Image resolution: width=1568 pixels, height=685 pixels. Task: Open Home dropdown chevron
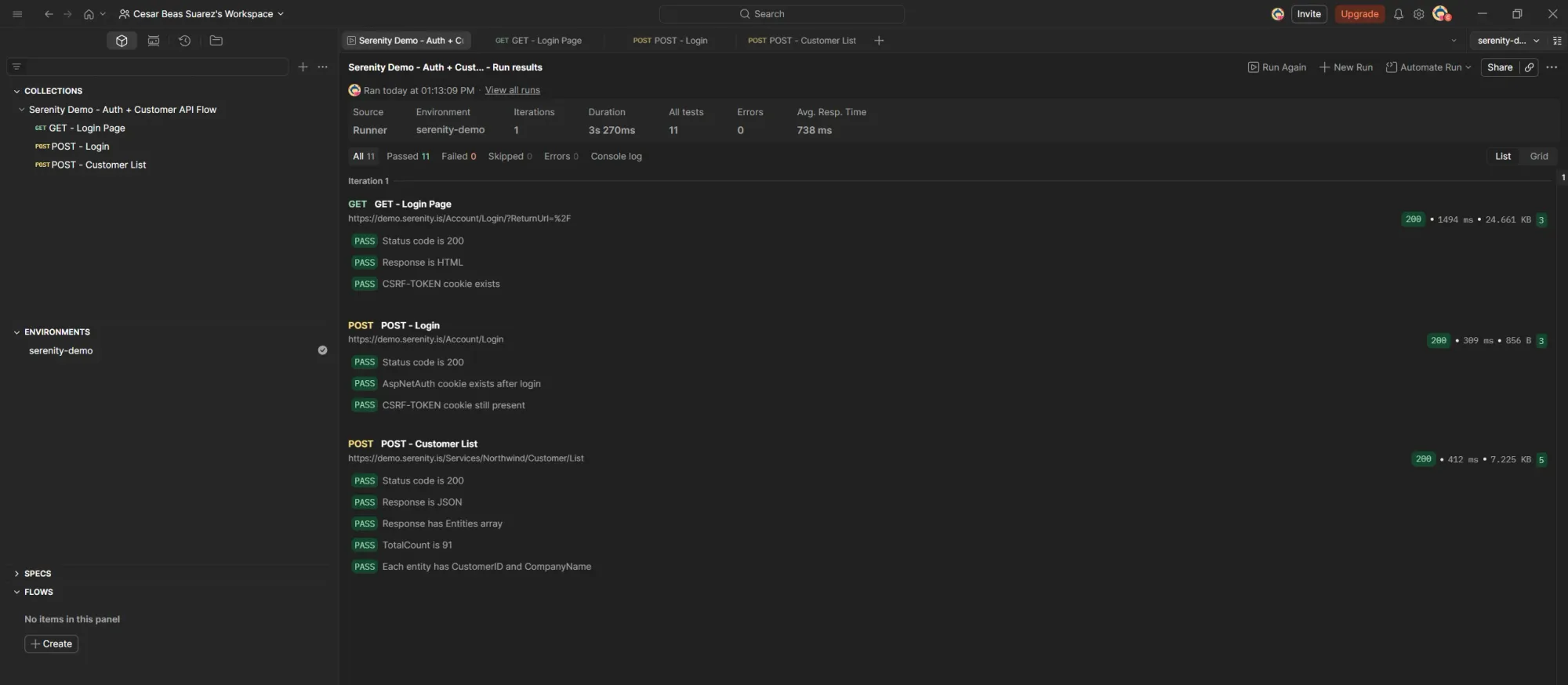[103, 14]
